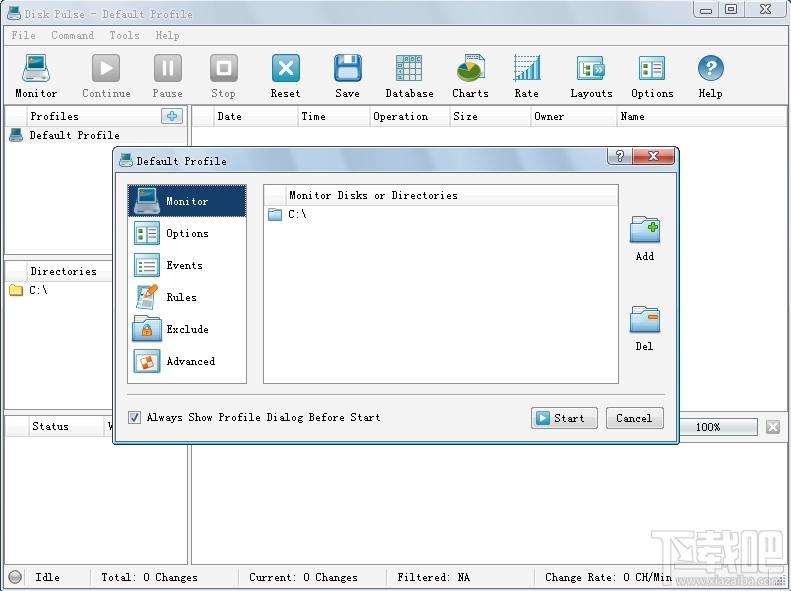791x591 pixels.
Task: Click the dialog's question mark help button
Action: (x=619, y=156)
